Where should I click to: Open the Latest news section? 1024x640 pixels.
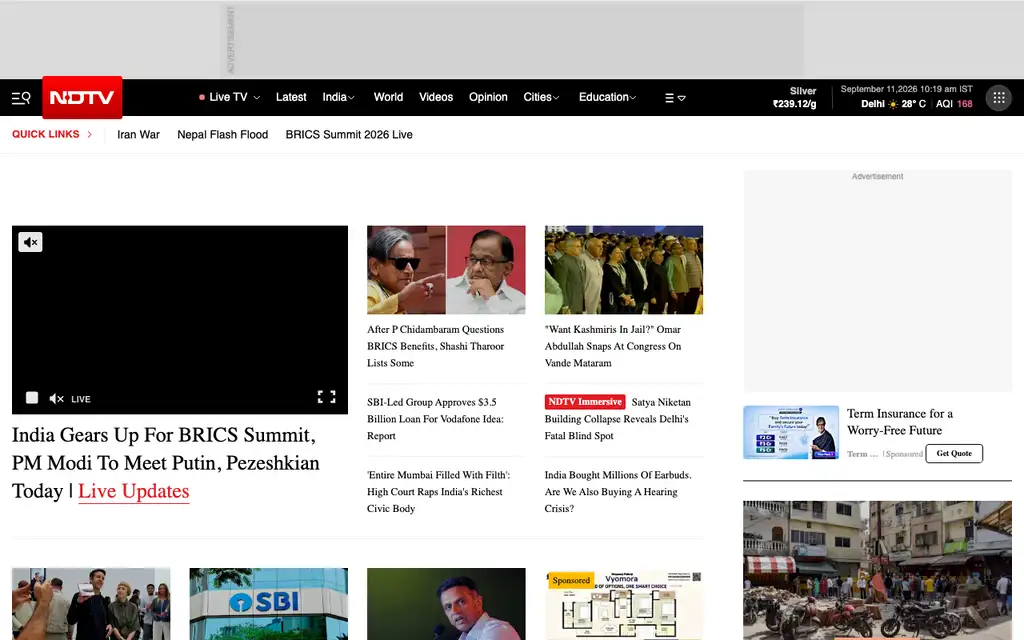pos(291,97)
